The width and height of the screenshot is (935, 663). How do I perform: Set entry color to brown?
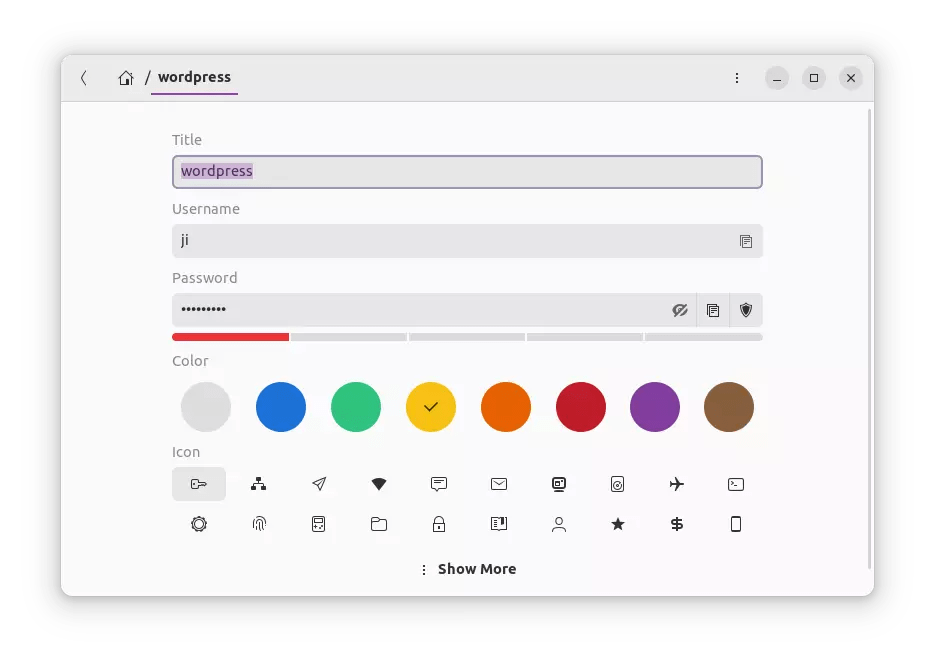pos(729,407)
